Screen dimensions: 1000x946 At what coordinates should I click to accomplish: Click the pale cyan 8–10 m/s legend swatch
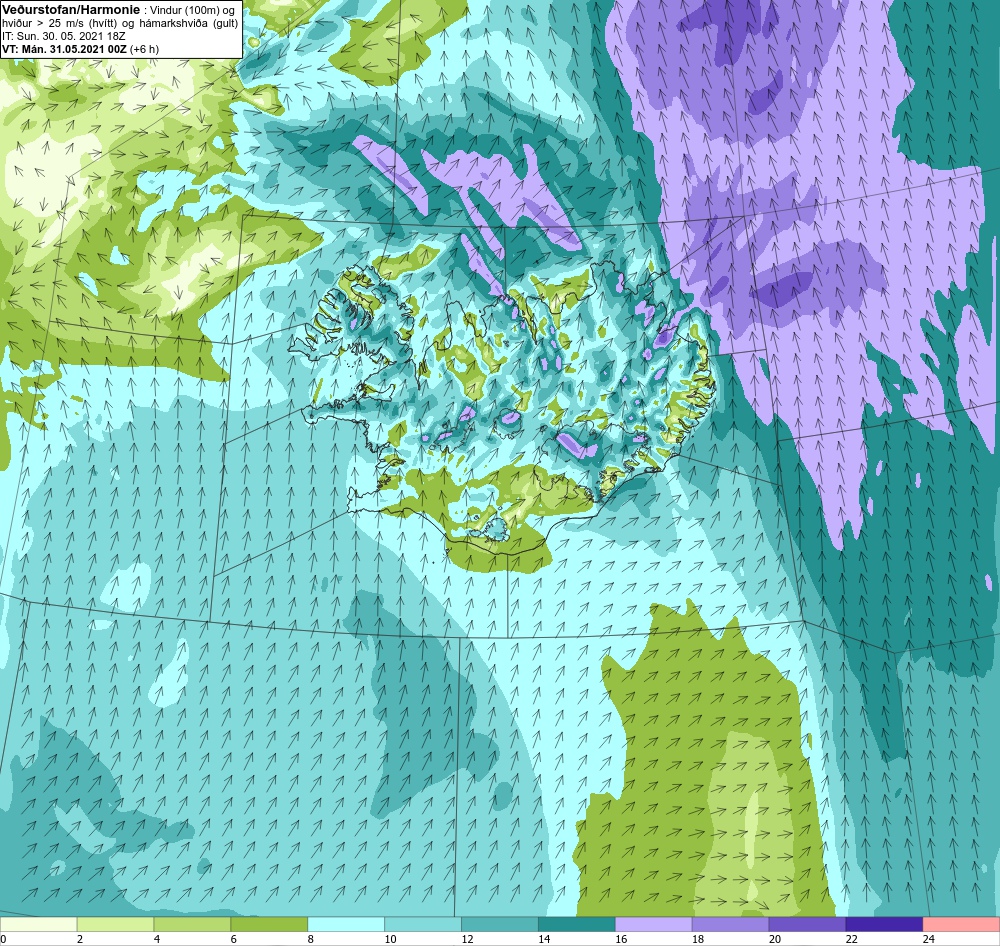[346, 924]
